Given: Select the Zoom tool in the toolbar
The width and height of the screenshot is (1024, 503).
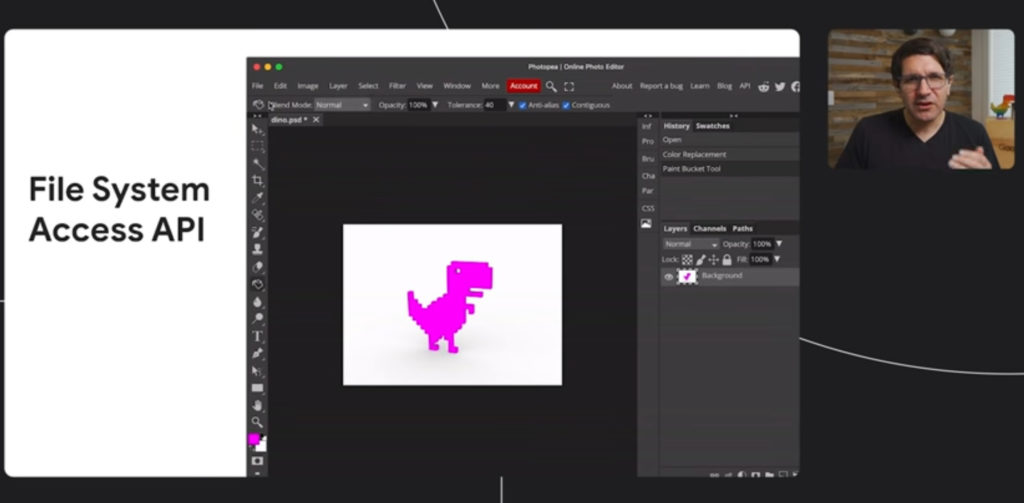Looking at the screenshot, I should (257, 422).
